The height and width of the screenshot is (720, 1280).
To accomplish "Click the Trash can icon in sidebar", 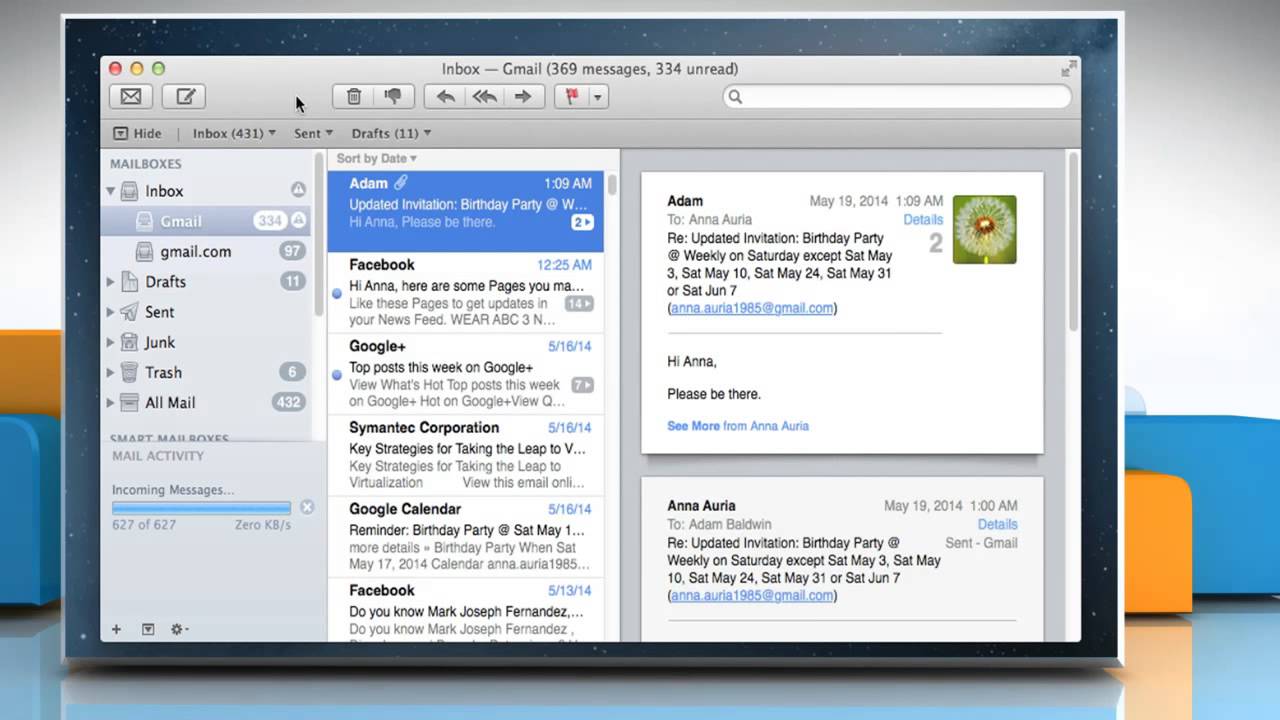I will pyautogui.click(x=129, y=372).
